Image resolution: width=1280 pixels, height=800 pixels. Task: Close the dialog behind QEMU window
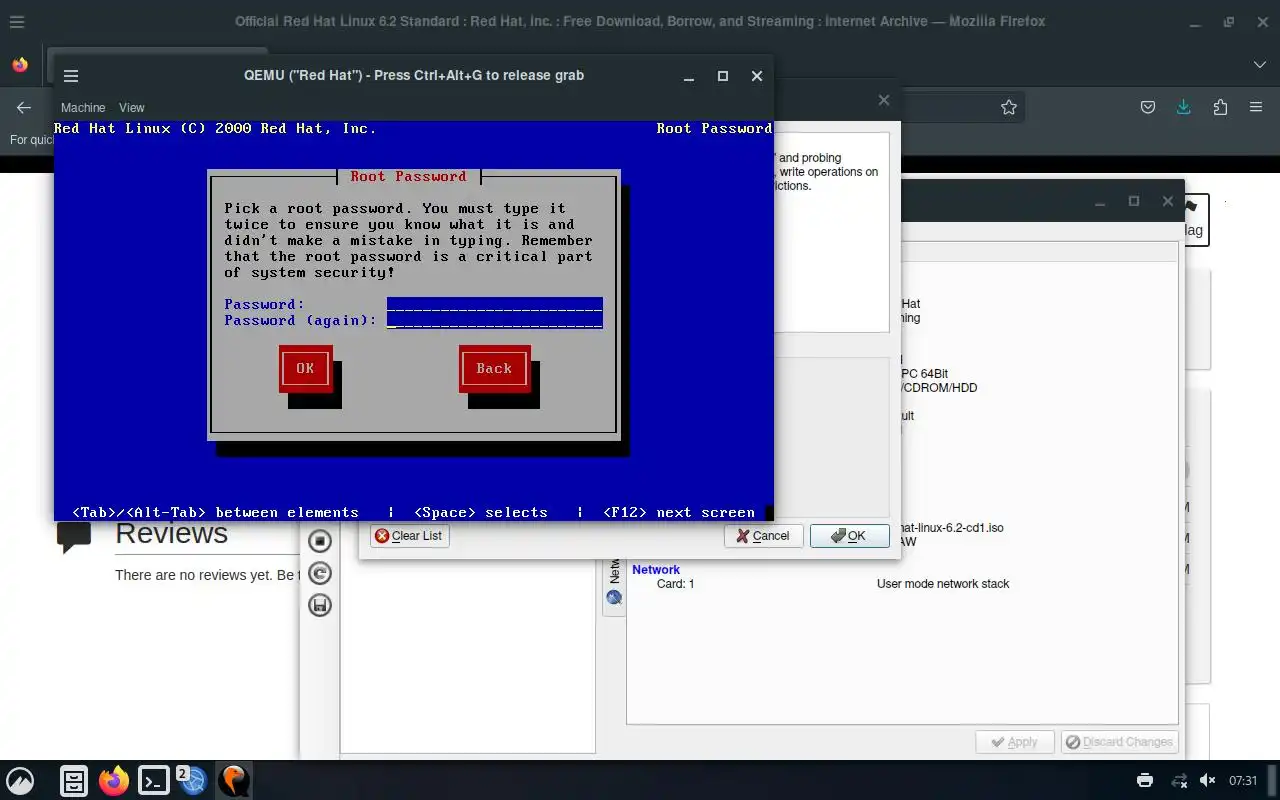coord(883,100)
